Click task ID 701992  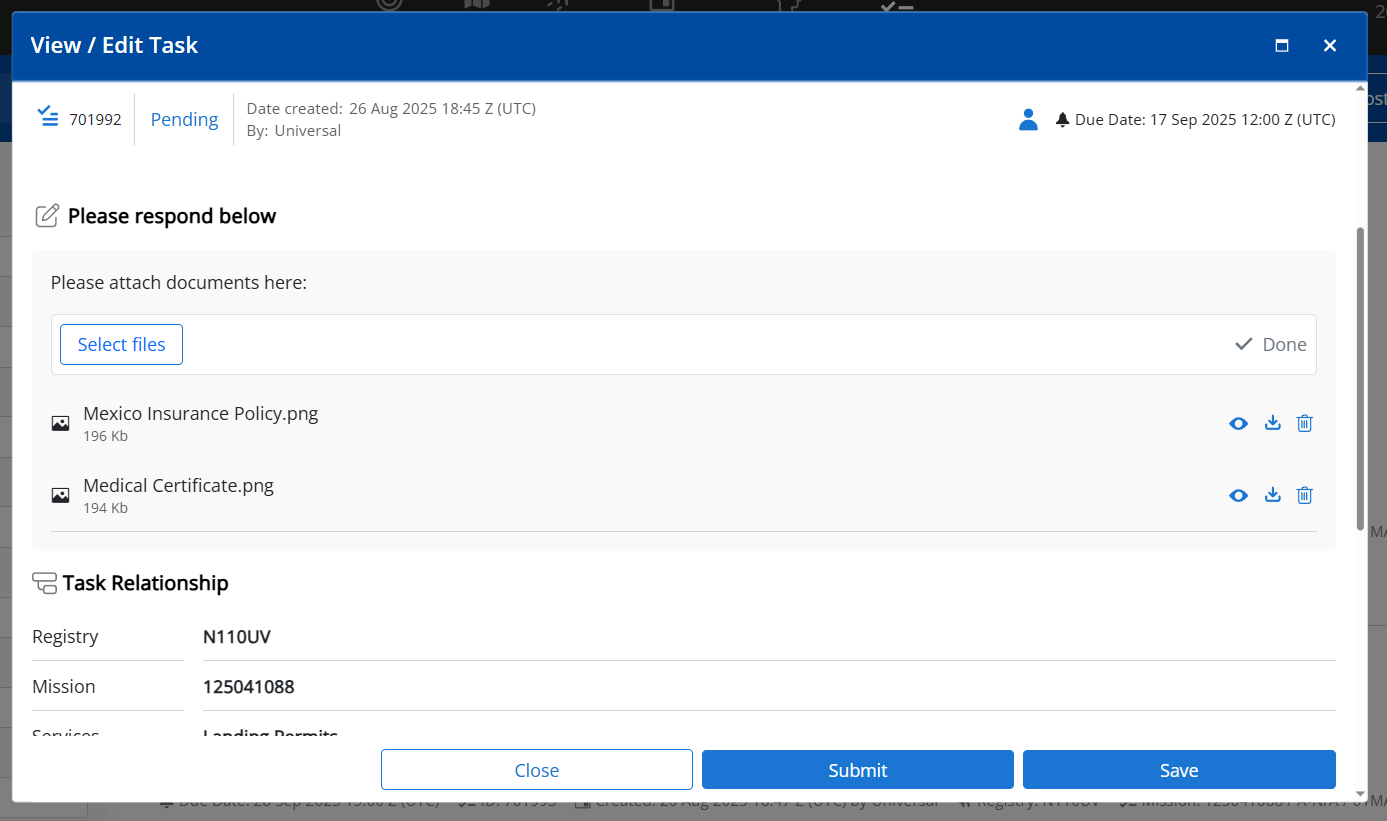(95, 120)
